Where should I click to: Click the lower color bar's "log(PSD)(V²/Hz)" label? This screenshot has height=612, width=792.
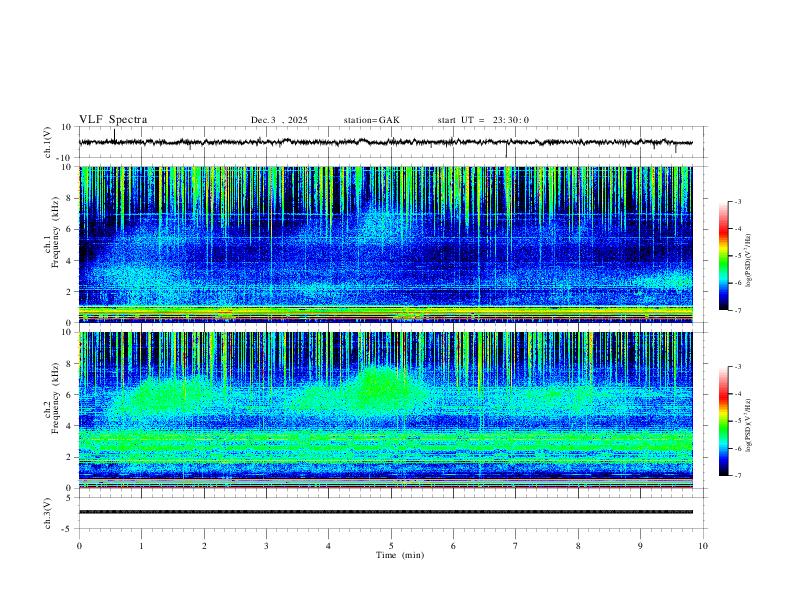749,425
